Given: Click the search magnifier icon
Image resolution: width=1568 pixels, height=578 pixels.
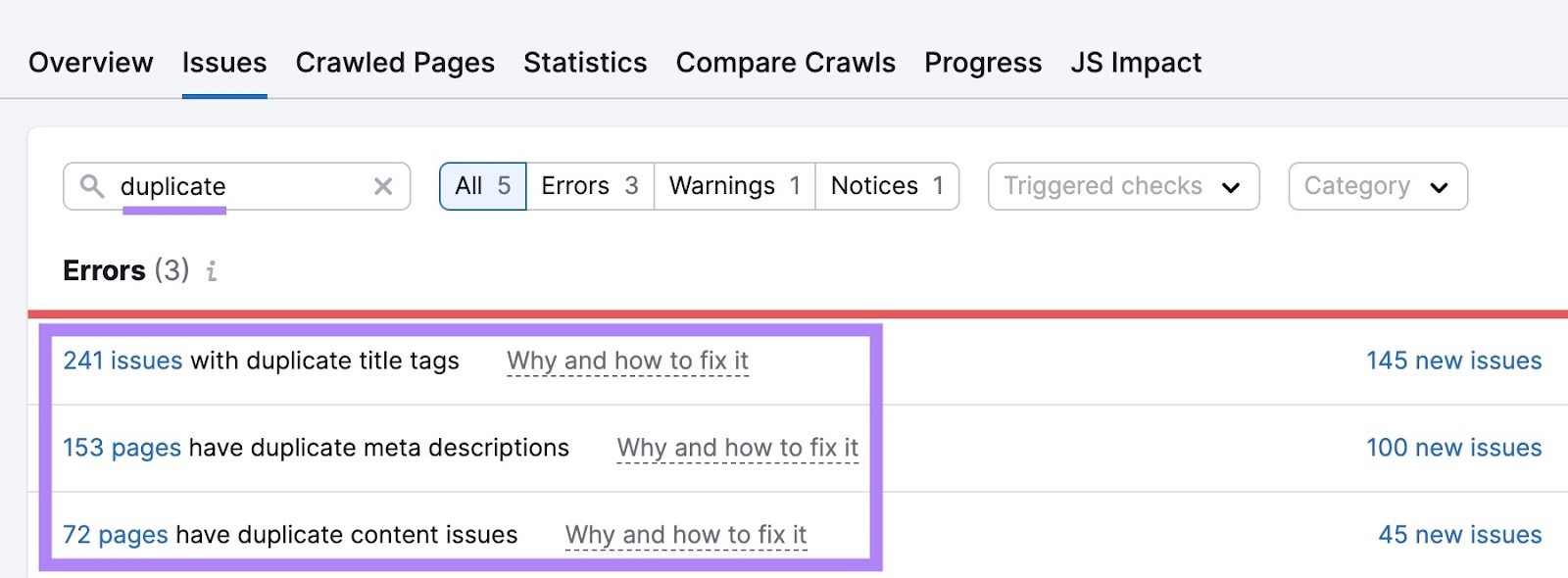Looking at the screenshot, I should pyautogui.click(x=92, y=186).
